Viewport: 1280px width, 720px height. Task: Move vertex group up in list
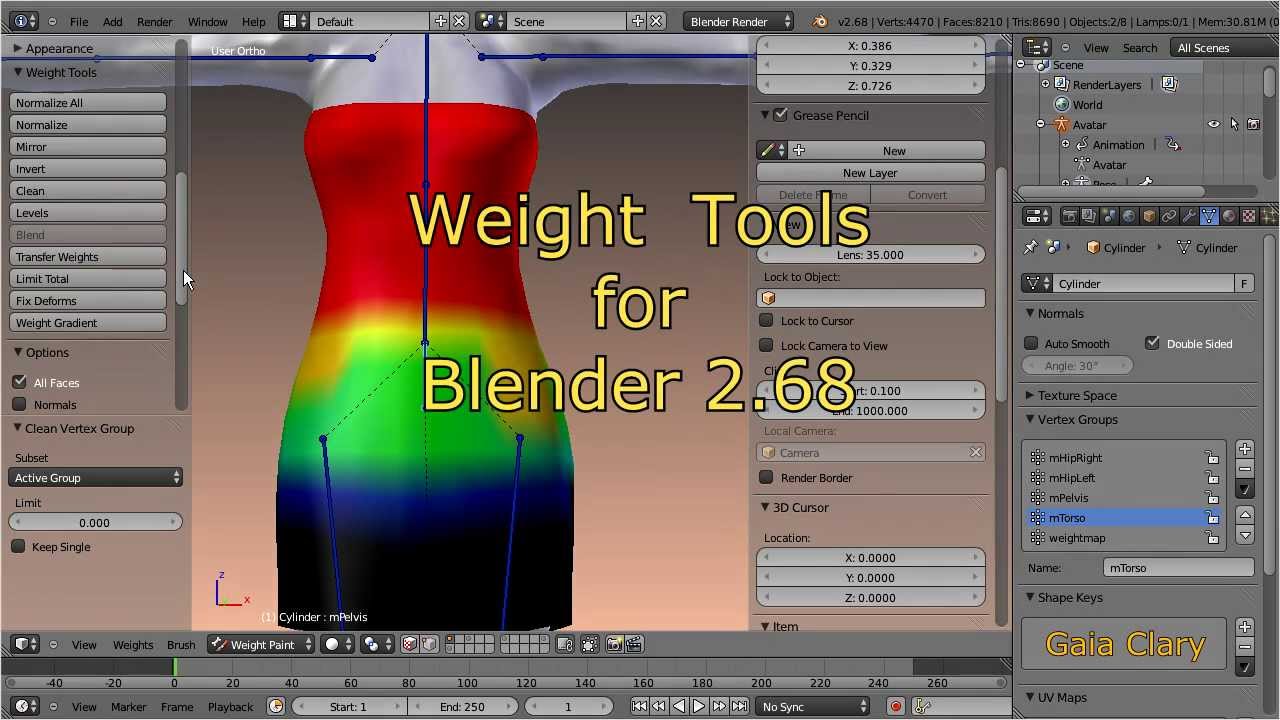click(x=1245, y=515)
